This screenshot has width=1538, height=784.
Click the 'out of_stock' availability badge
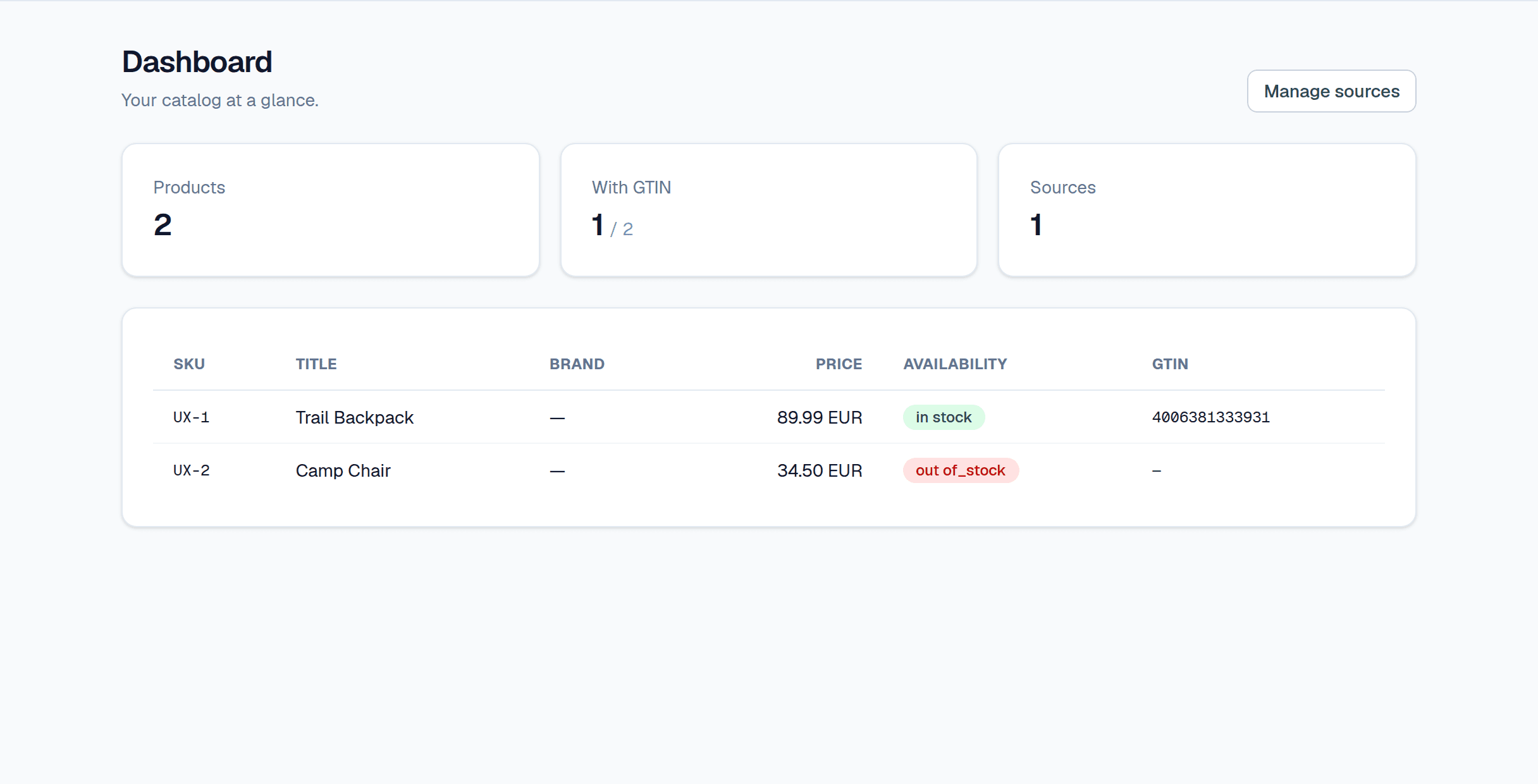point(961,470)
